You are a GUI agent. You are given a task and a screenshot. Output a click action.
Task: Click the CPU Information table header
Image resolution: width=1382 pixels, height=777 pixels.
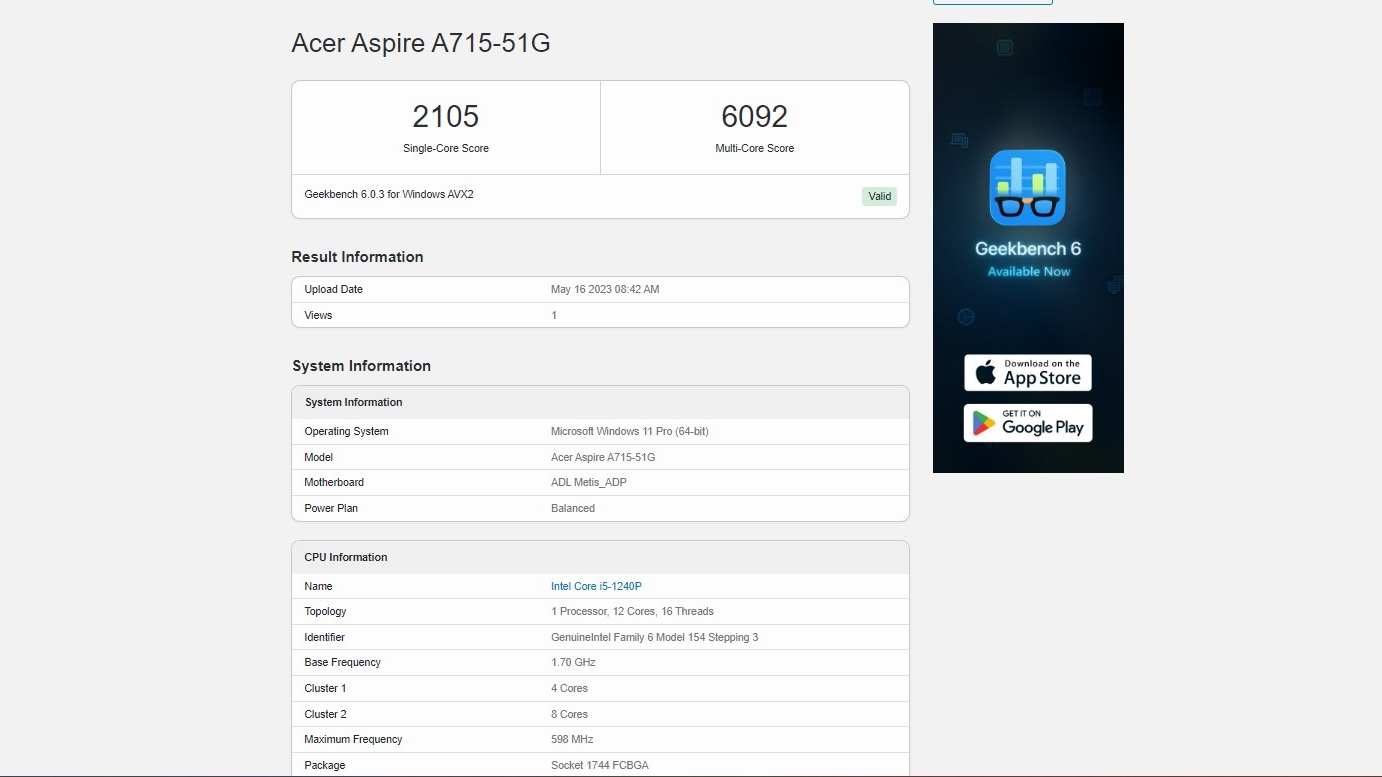(345, 557)
